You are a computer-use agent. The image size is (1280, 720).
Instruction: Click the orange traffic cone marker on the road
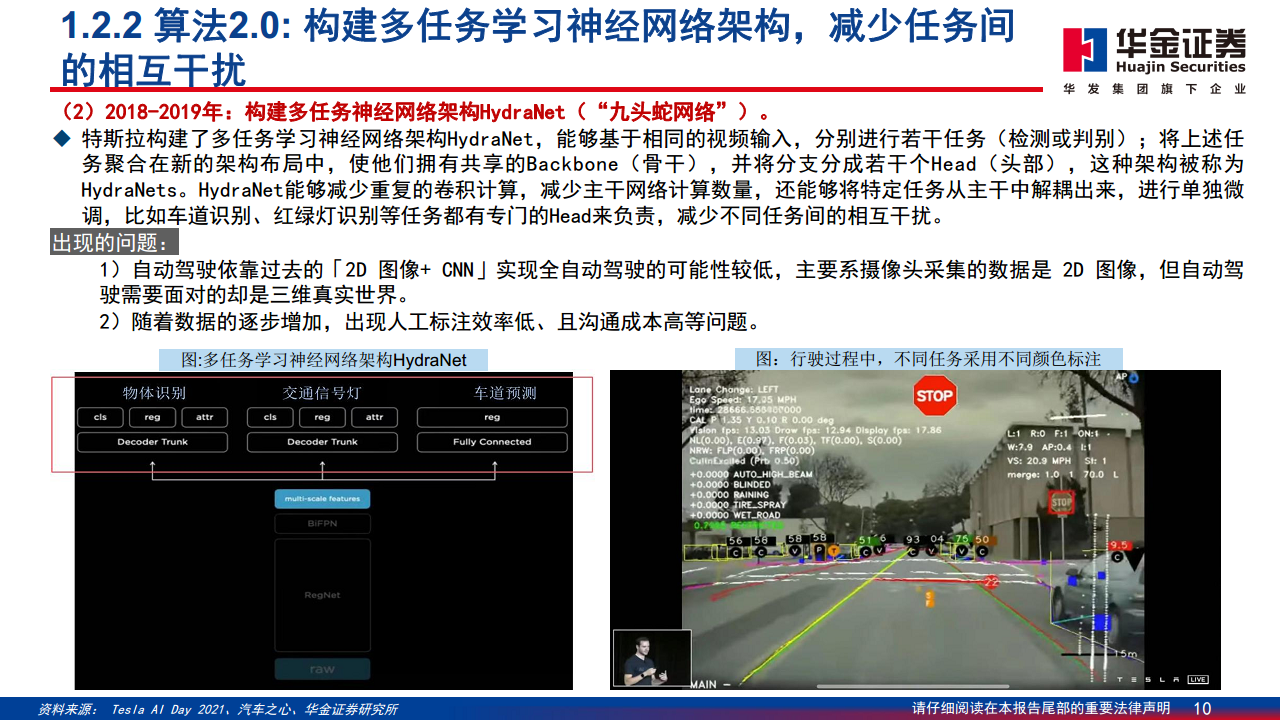tap(930, 597)
